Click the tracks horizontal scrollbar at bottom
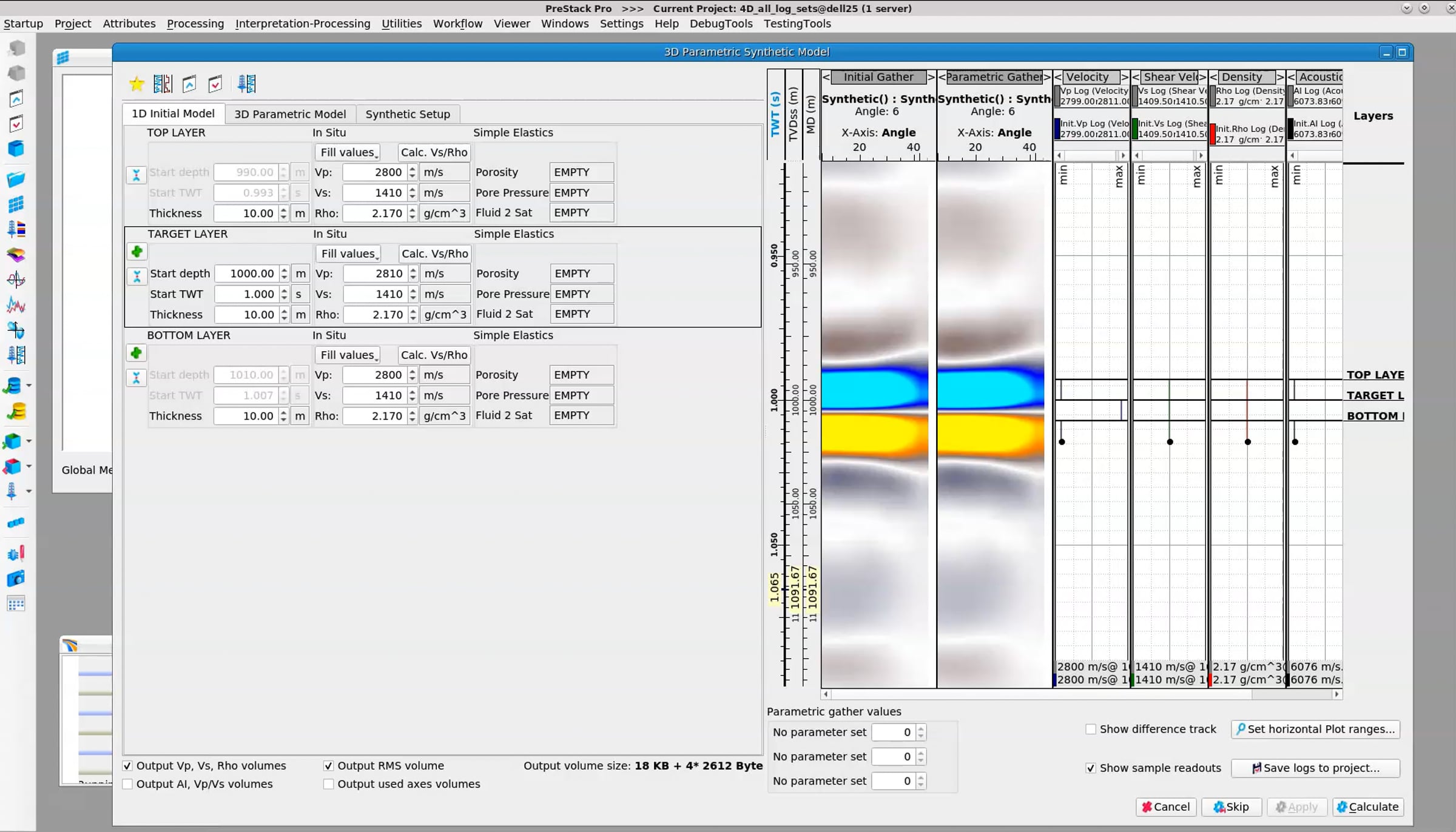The width and height of the screenshot is (1456, 832). click(x=1081, y=694)
